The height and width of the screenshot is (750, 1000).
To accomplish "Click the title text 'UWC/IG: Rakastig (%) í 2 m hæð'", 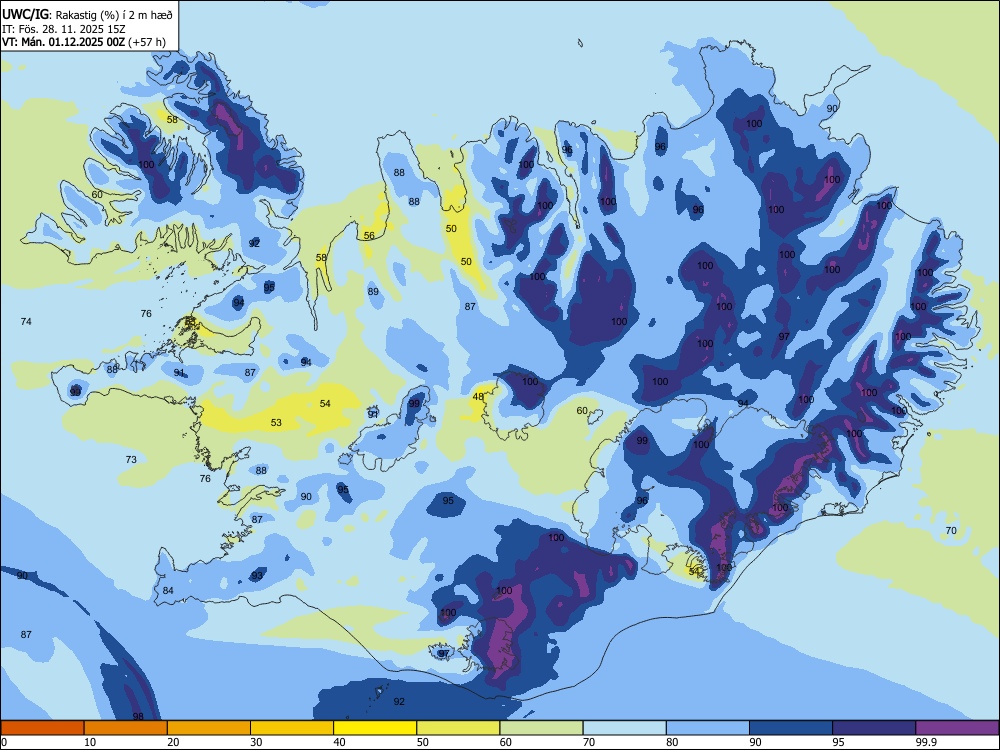I will [87, 13].
